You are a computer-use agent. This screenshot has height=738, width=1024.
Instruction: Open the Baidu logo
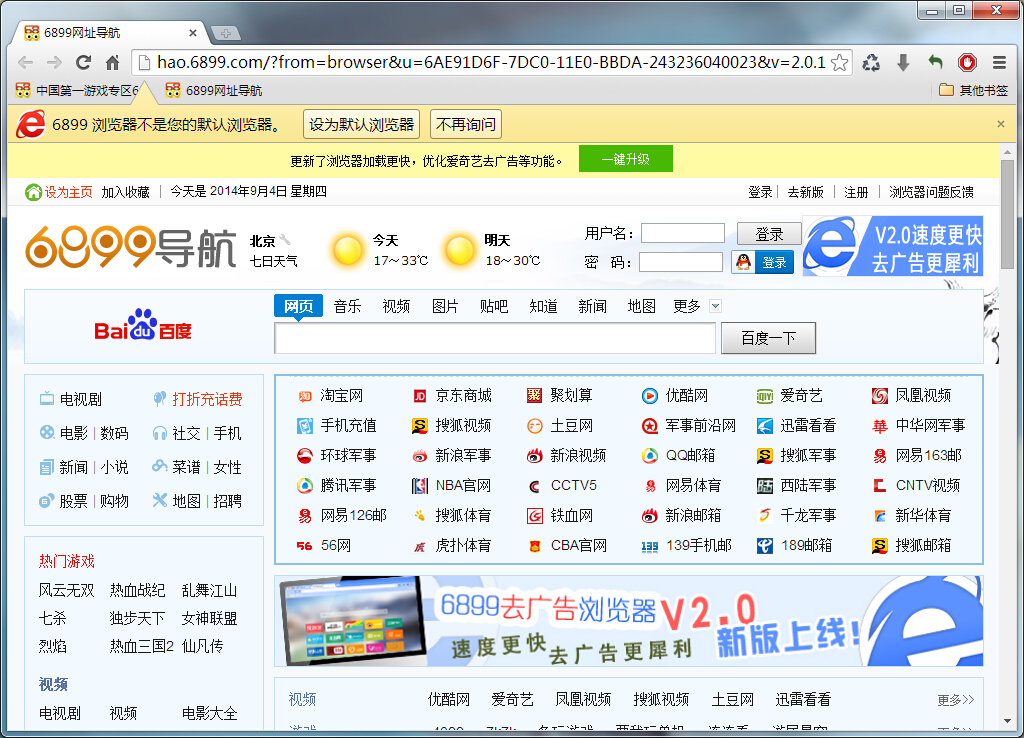tap(143, 325)
